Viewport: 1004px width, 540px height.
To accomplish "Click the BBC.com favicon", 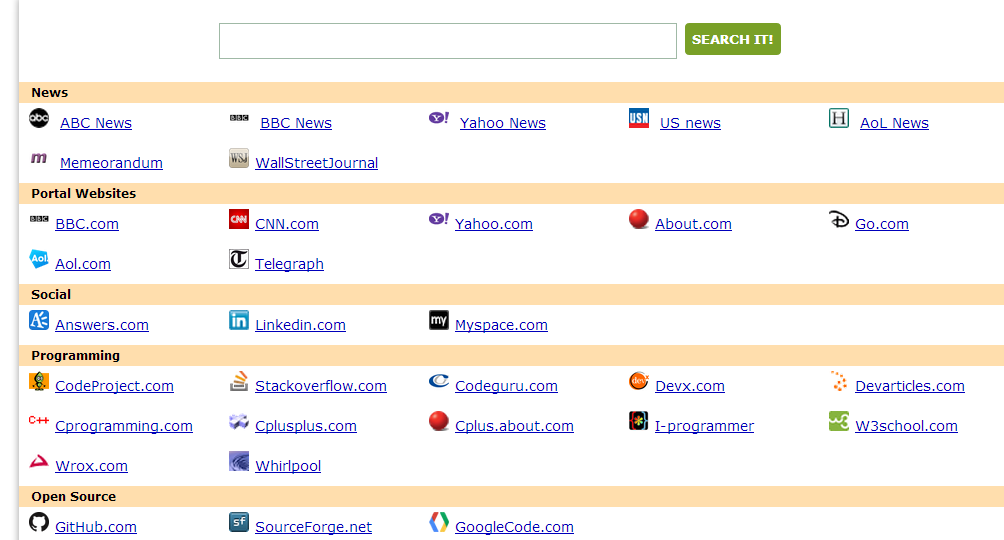I will point(39,219).
